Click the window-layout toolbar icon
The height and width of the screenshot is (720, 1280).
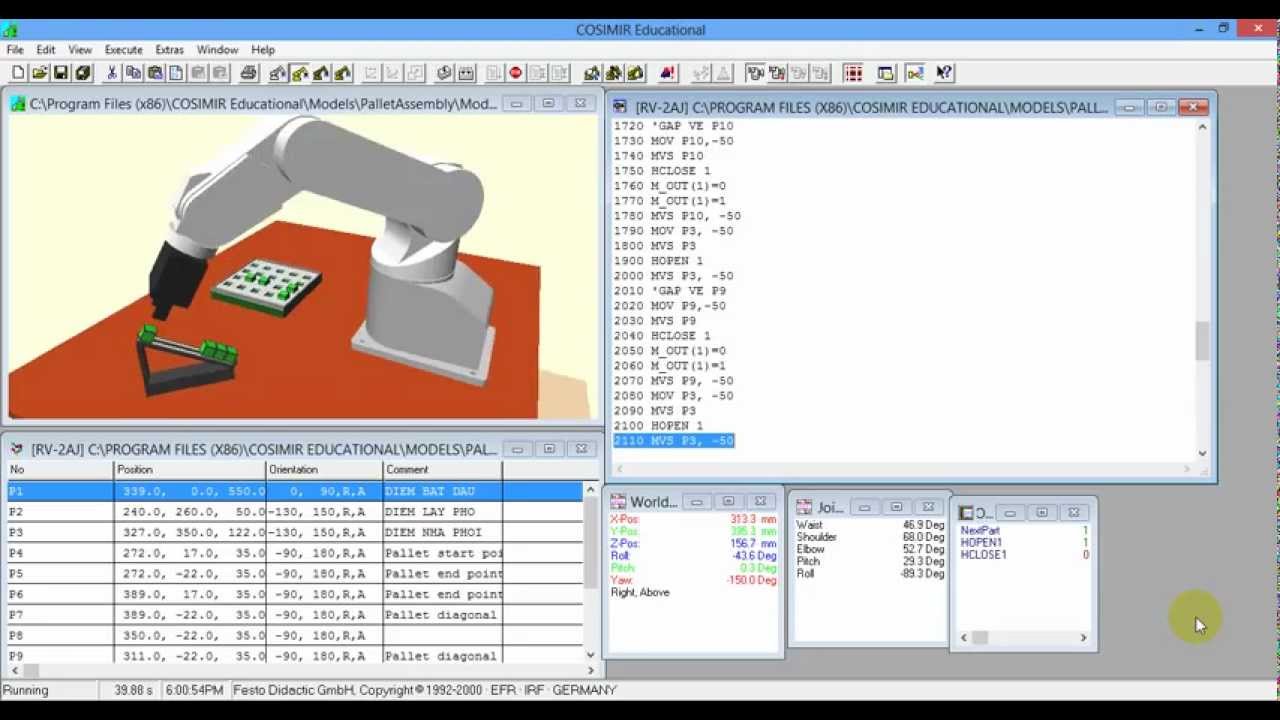pyautogui.click(x=886, y=73)
